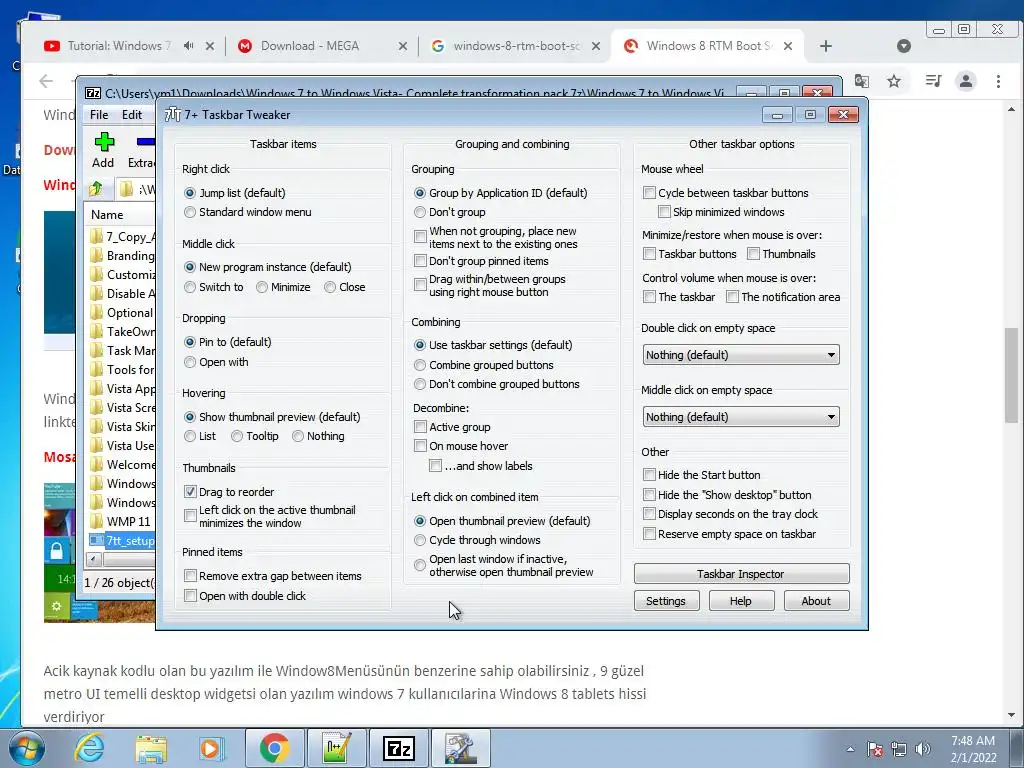The width and height of the screenshot is (1024, 768).
Task: Open Middle click on empty space dropdown
Action: coord(741,417)
